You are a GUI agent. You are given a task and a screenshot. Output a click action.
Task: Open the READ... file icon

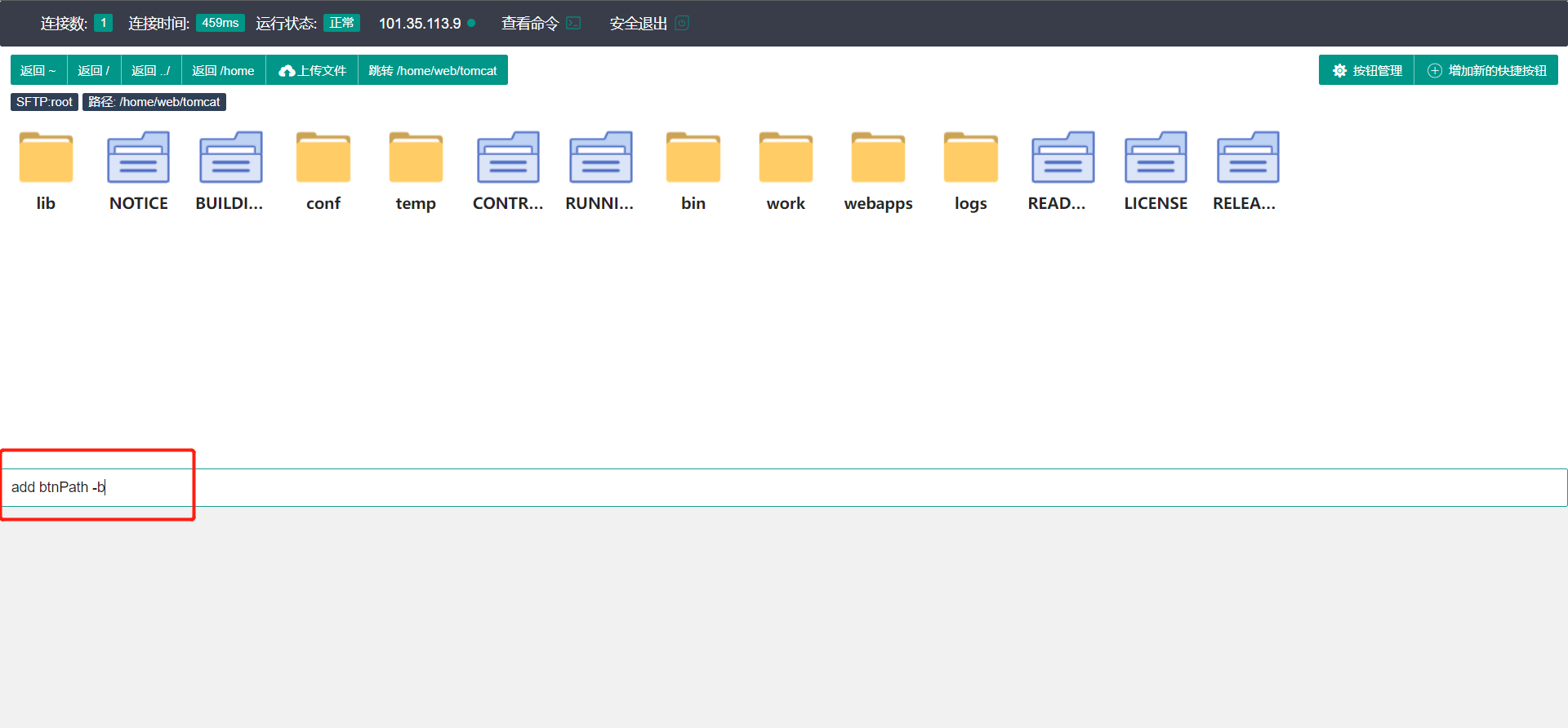tap(1063, 157)
